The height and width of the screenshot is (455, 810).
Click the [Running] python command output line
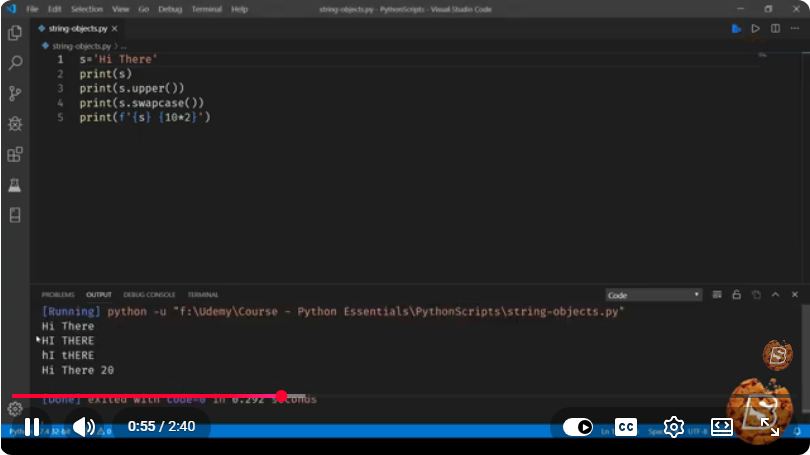[333, 311]
